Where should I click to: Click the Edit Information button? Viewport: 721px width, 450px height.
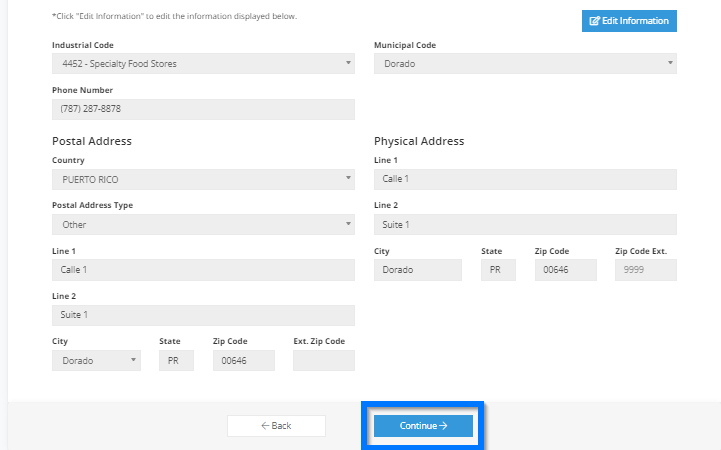click(629, 21)
